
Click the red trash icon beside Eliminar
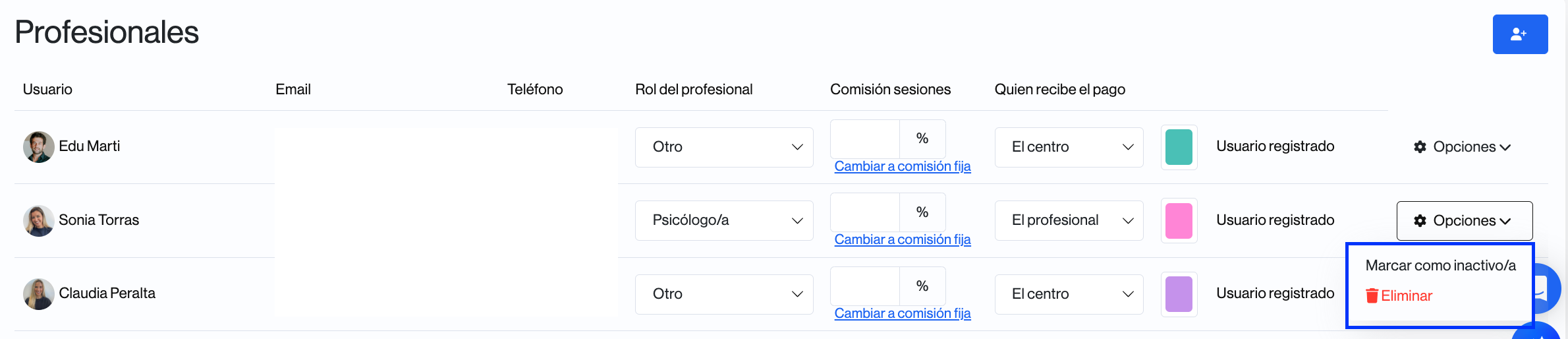pos(1372,296)
